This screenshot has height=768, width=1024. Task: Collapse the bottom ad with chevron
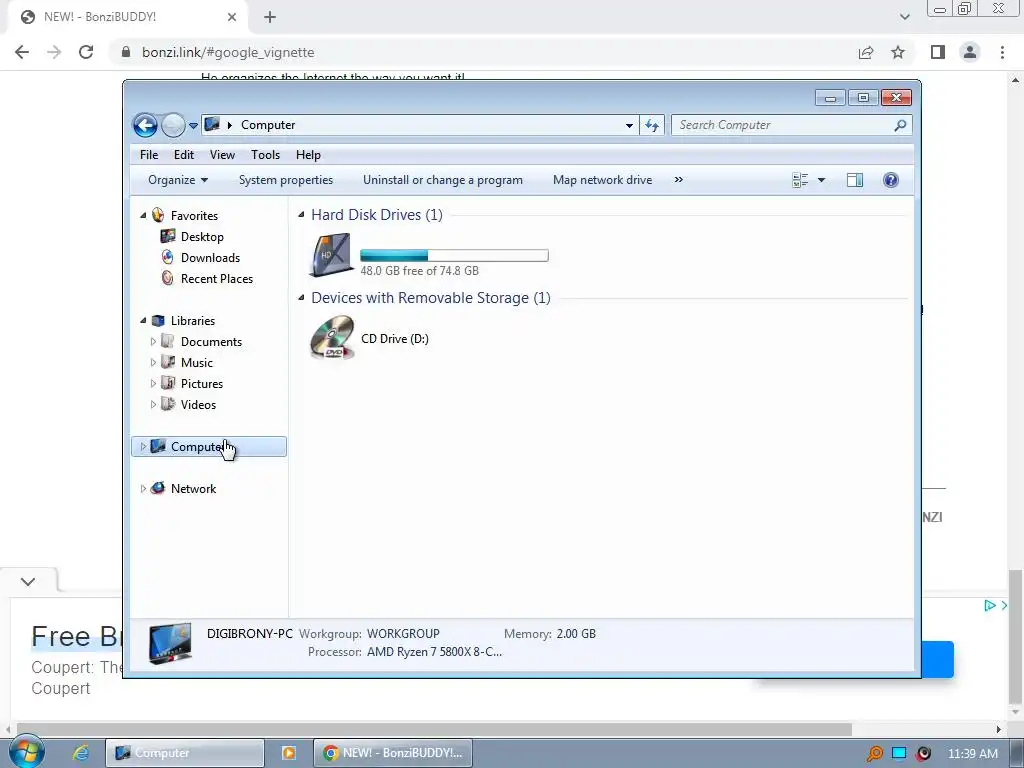click(28, 581)
